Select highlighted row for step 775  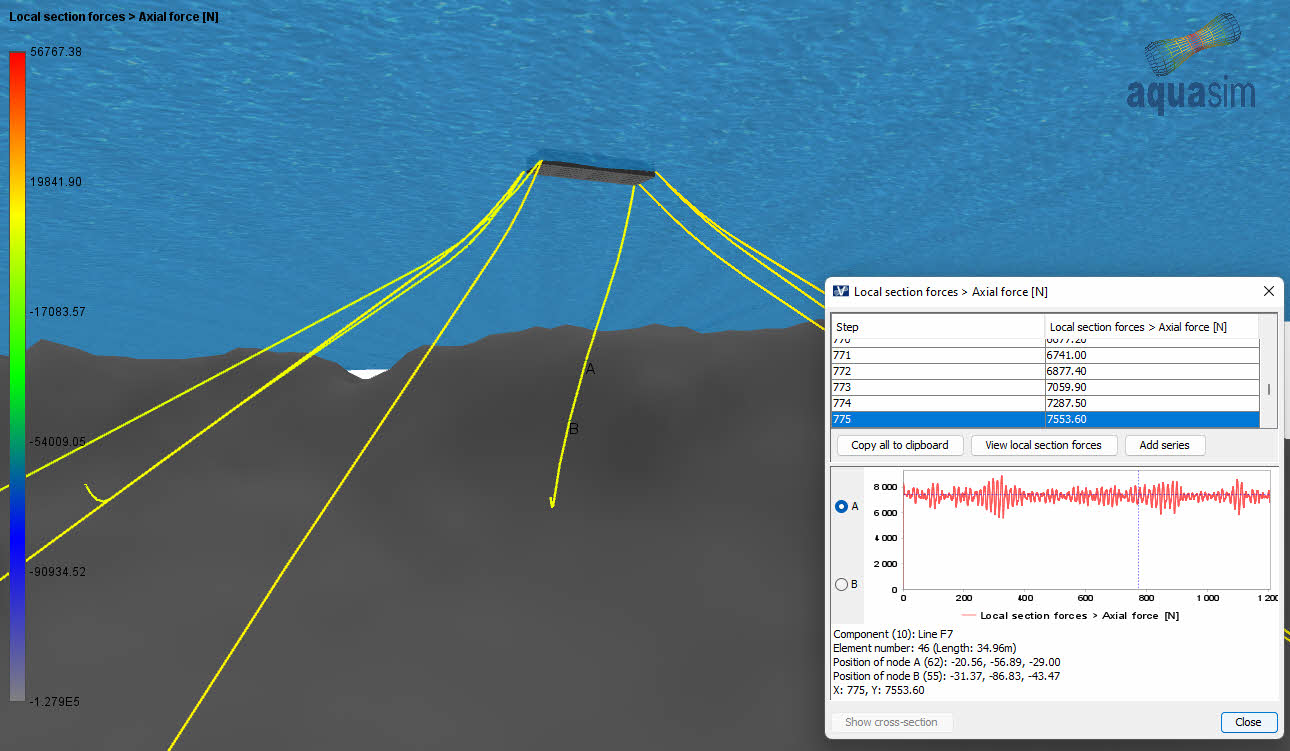[1045, 419]
